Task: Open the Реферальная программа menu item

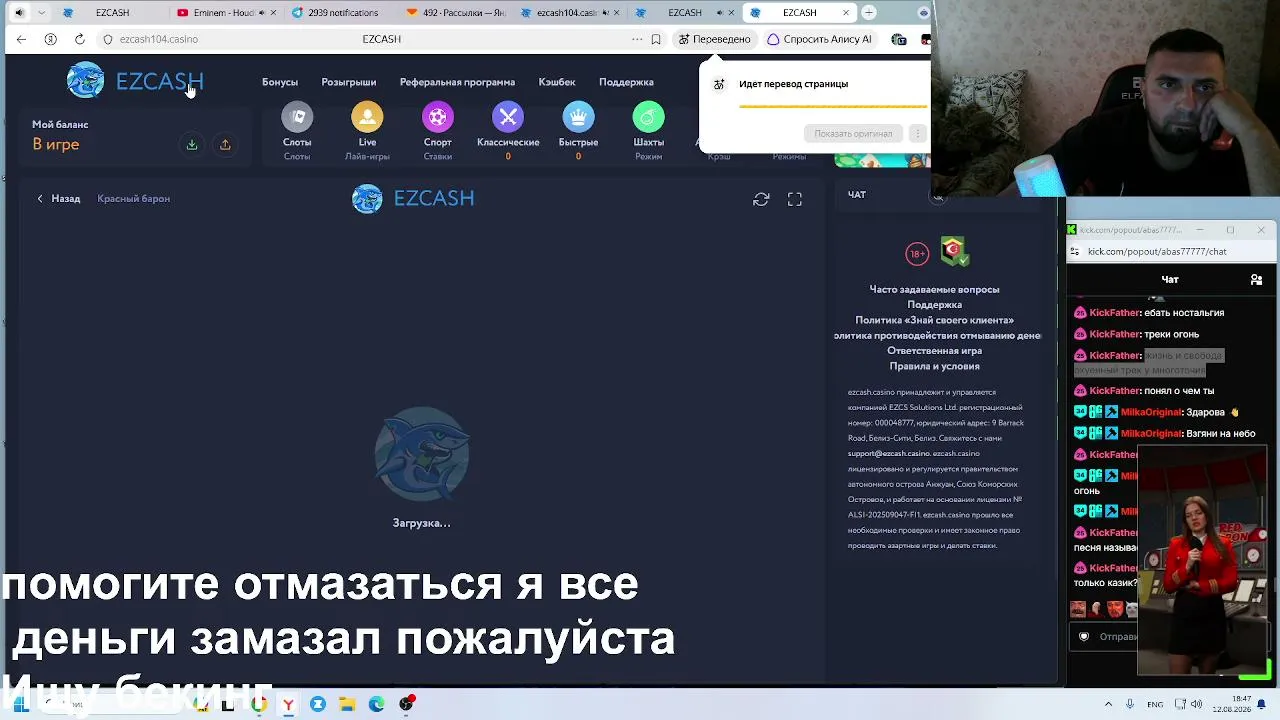Action: click(457, 82)
